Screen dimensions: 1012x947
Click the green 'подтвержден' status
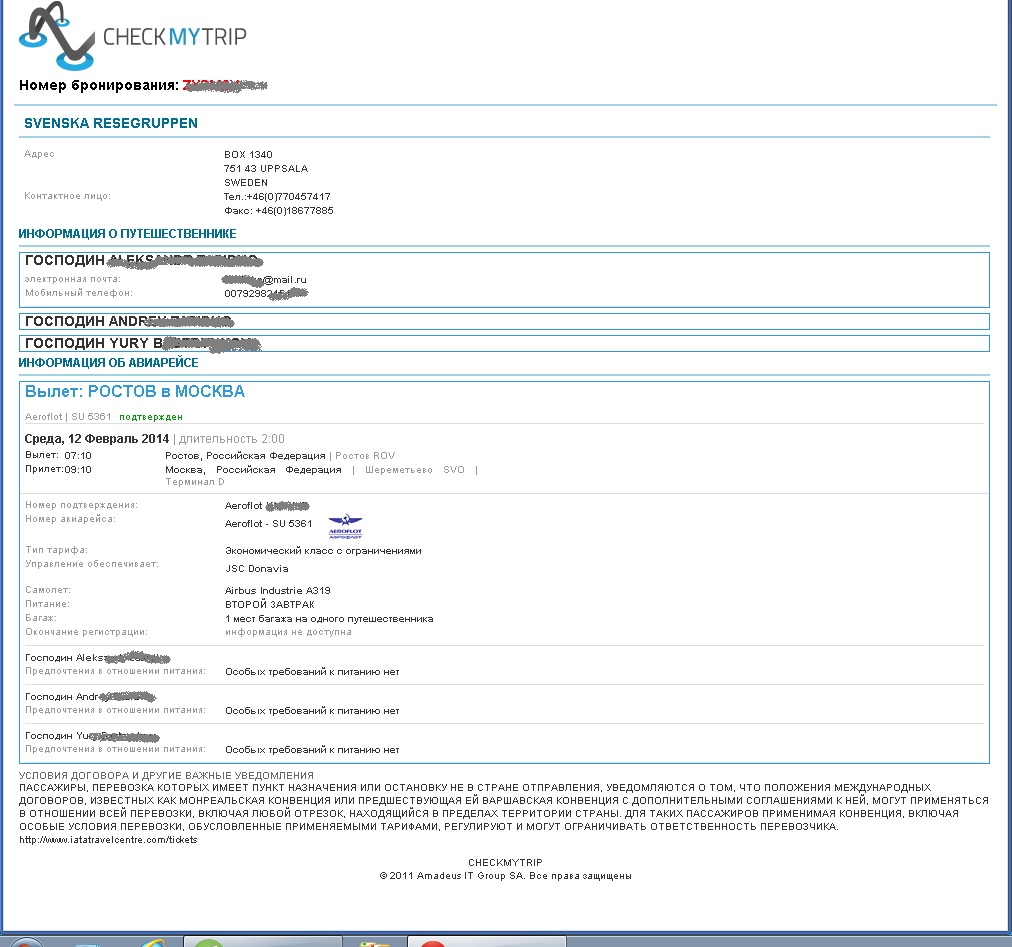(x=151, y=417)
